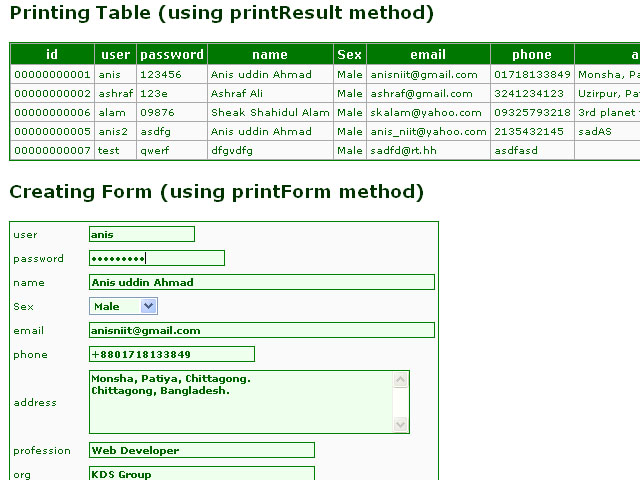Select table cell with id 00000000006
Viewport: 640px width, 480px height.
[x=52, y=113]
